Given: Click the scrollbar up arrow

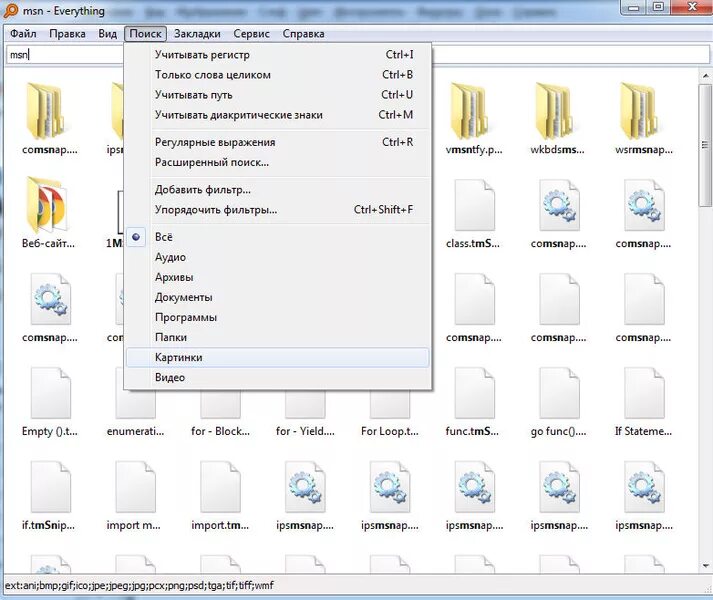Looking at the screenshot, I should pos(705,76).
